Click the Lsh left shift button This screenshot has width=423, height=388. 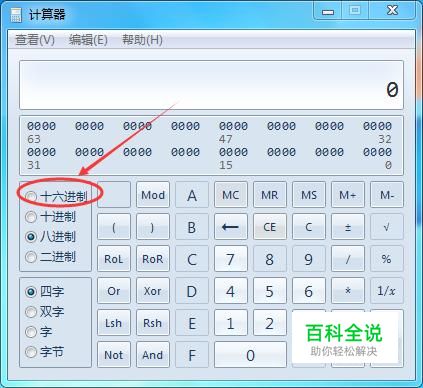coord(114,323)
